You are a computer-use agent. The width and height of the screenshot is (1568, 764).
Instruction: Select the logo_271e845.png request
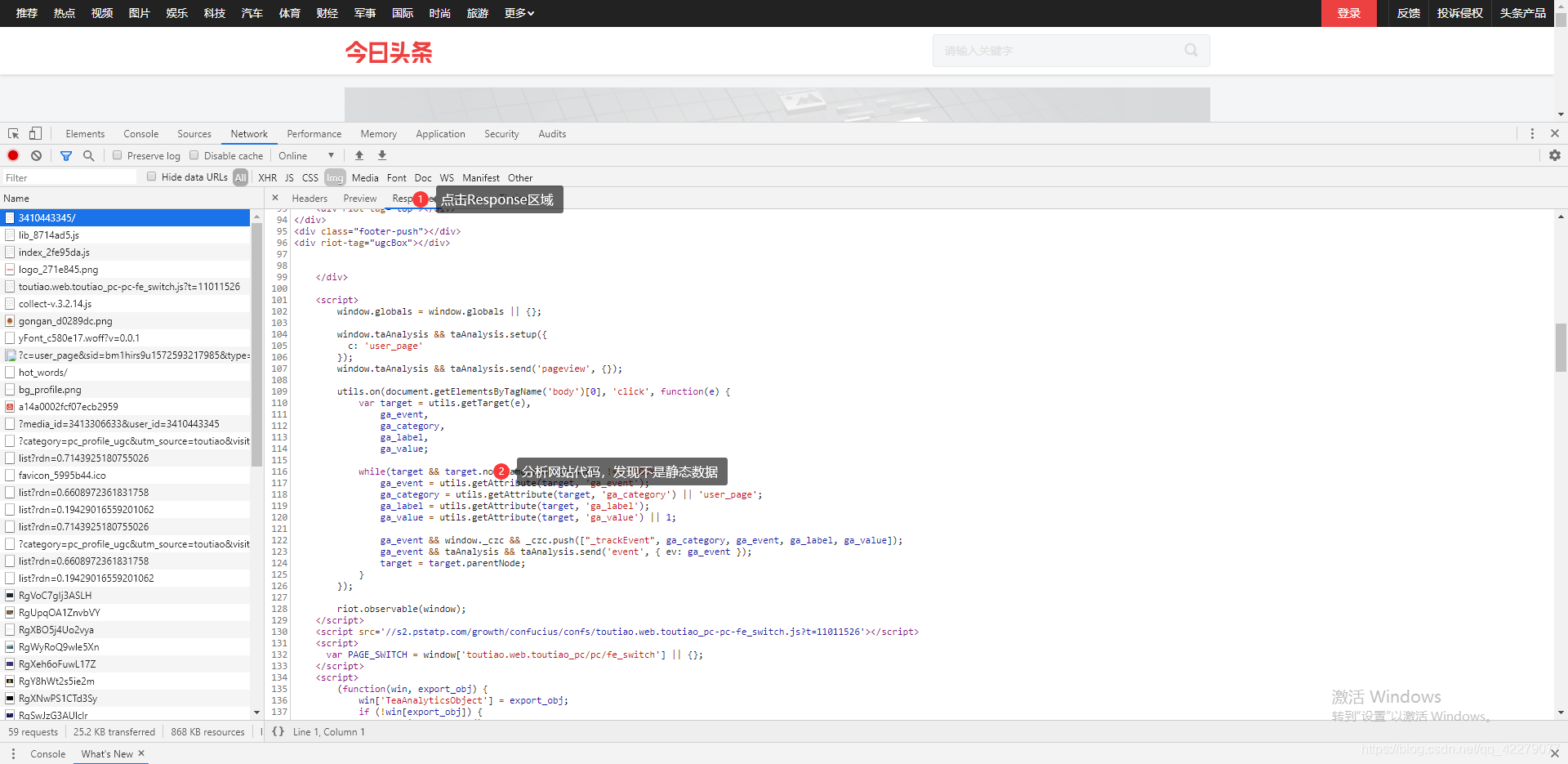125,269
